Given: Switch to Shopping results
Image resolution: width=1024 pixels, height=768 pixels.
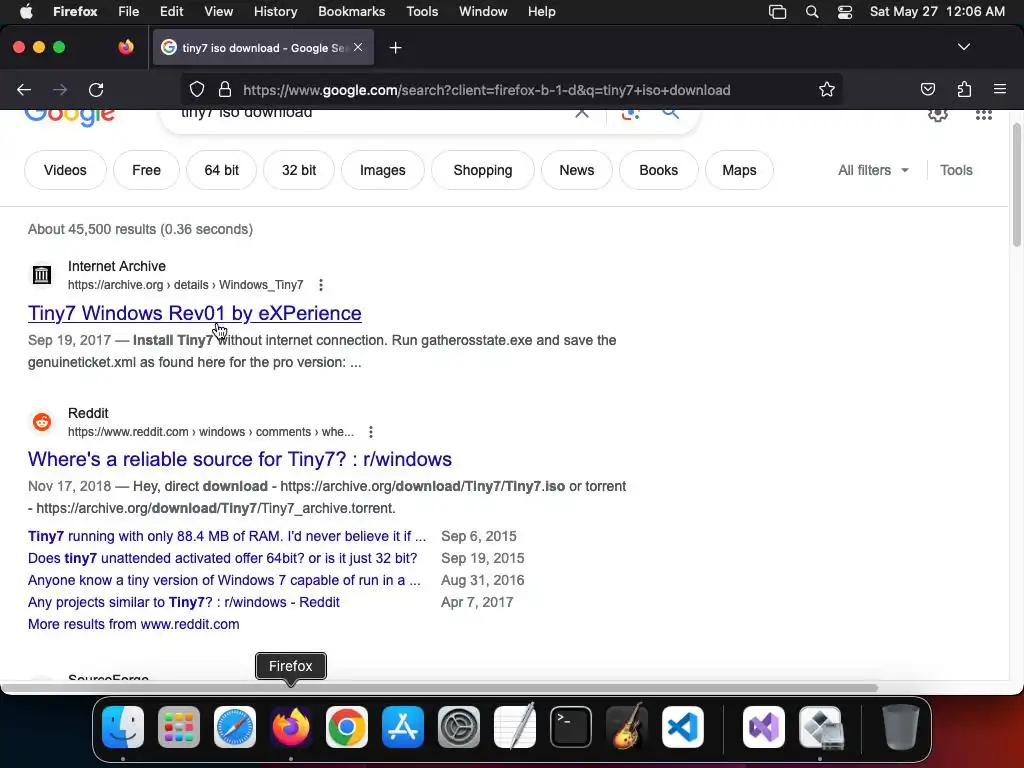Looking at the screenshot, I should coord(483,170).
